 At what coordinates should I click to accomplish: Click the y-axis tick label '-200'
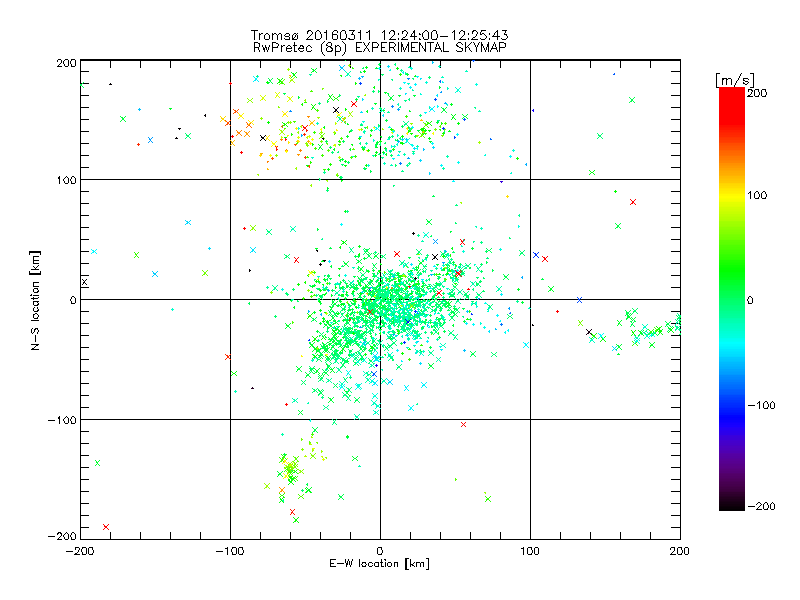(x=62, y=536)
